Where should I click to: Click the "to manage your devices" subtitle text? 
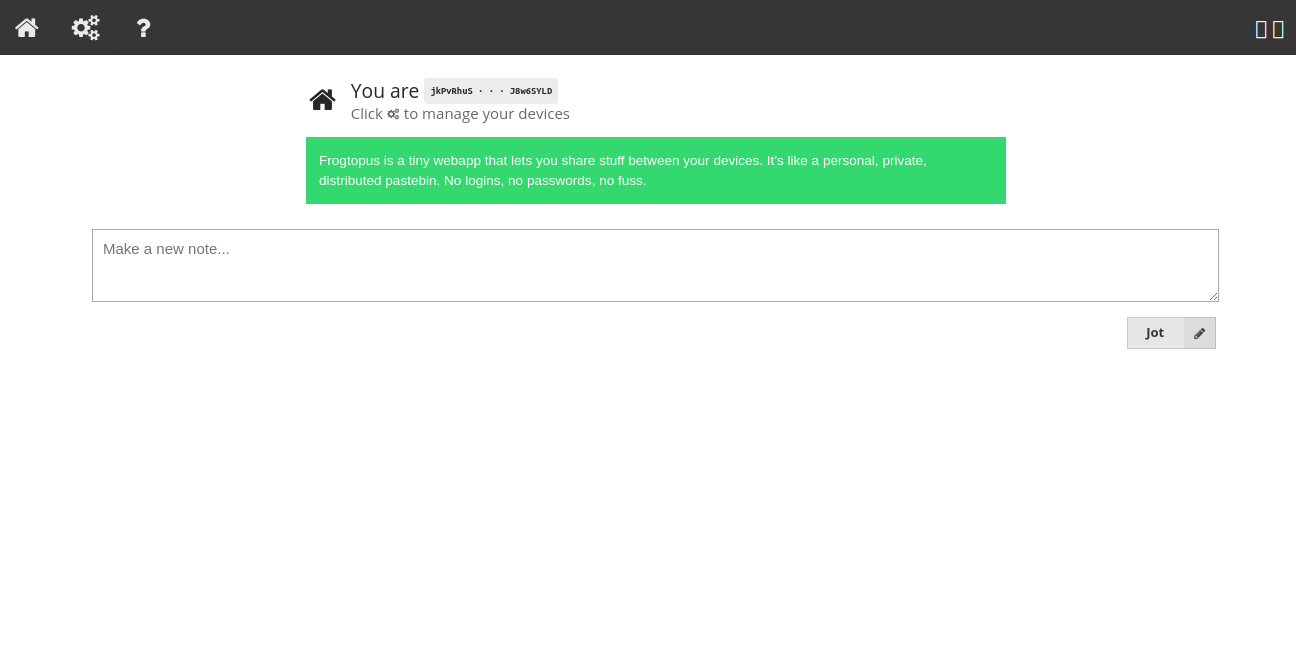[x=487, y=114]
